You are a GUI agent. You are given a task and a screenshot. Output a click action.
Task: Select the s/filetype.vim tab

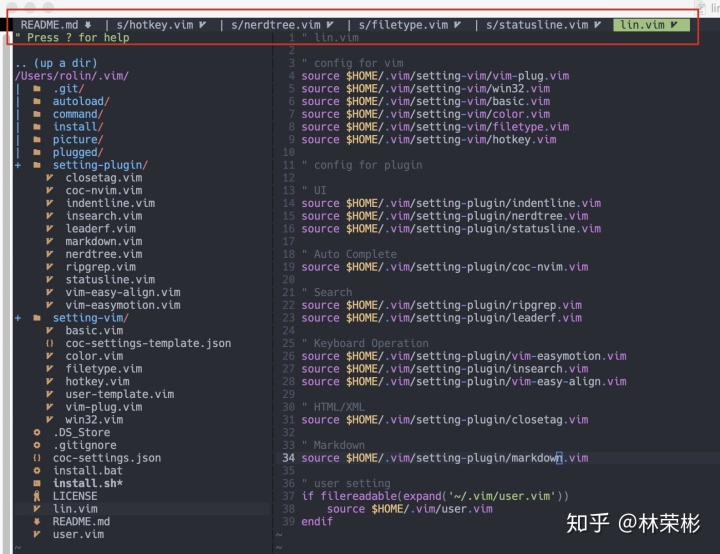click(410, 25)
